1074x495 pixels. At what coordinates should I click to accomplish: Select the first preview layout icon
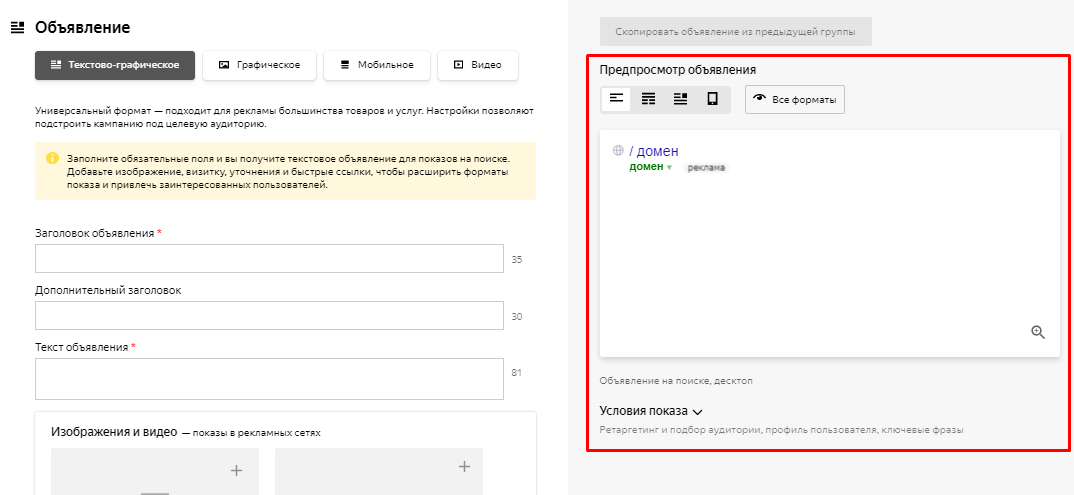616,99
